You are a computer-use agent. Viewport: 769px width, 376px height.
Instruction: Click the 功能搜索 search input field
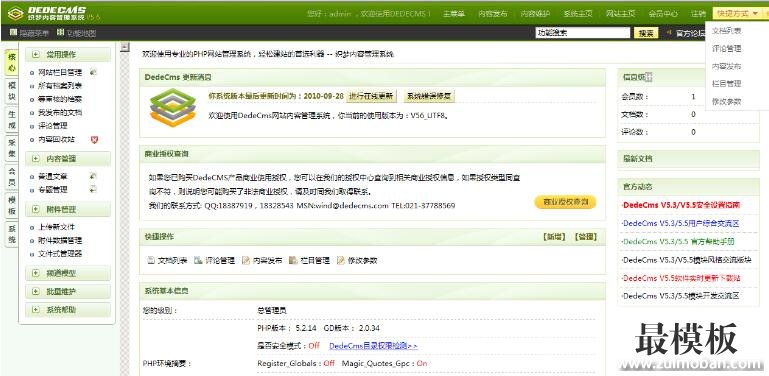[x=583, y=33]
